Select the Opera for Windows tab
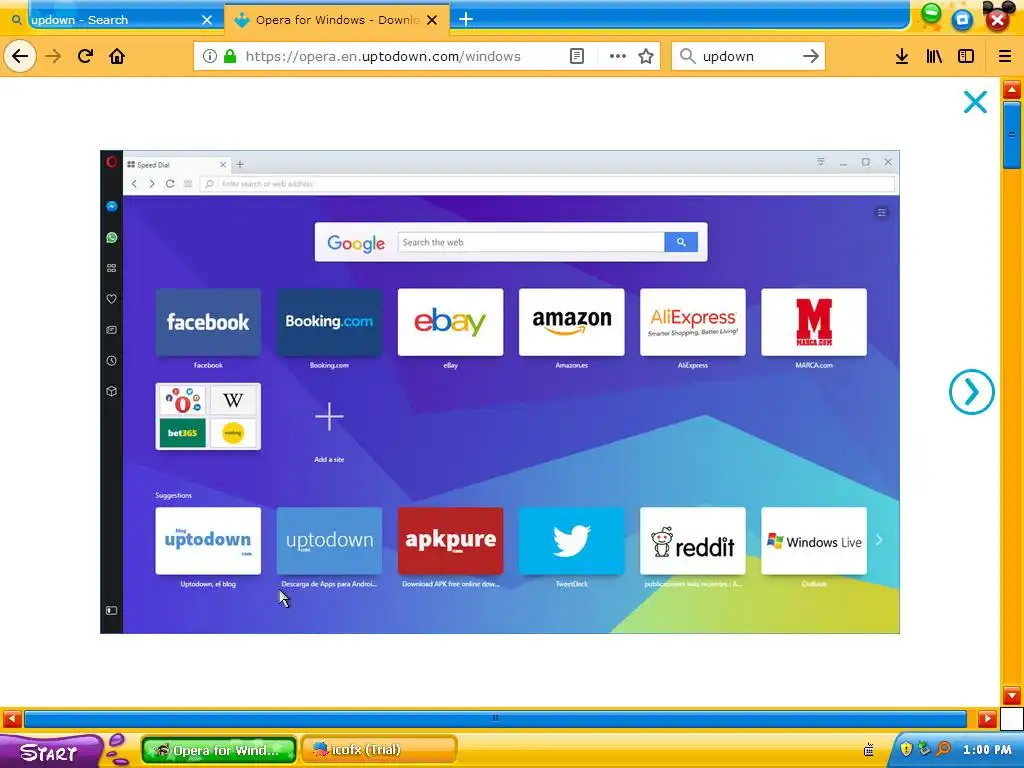Image resolution: width=1024 pixels, height=768 pixels. coord(336,20)
